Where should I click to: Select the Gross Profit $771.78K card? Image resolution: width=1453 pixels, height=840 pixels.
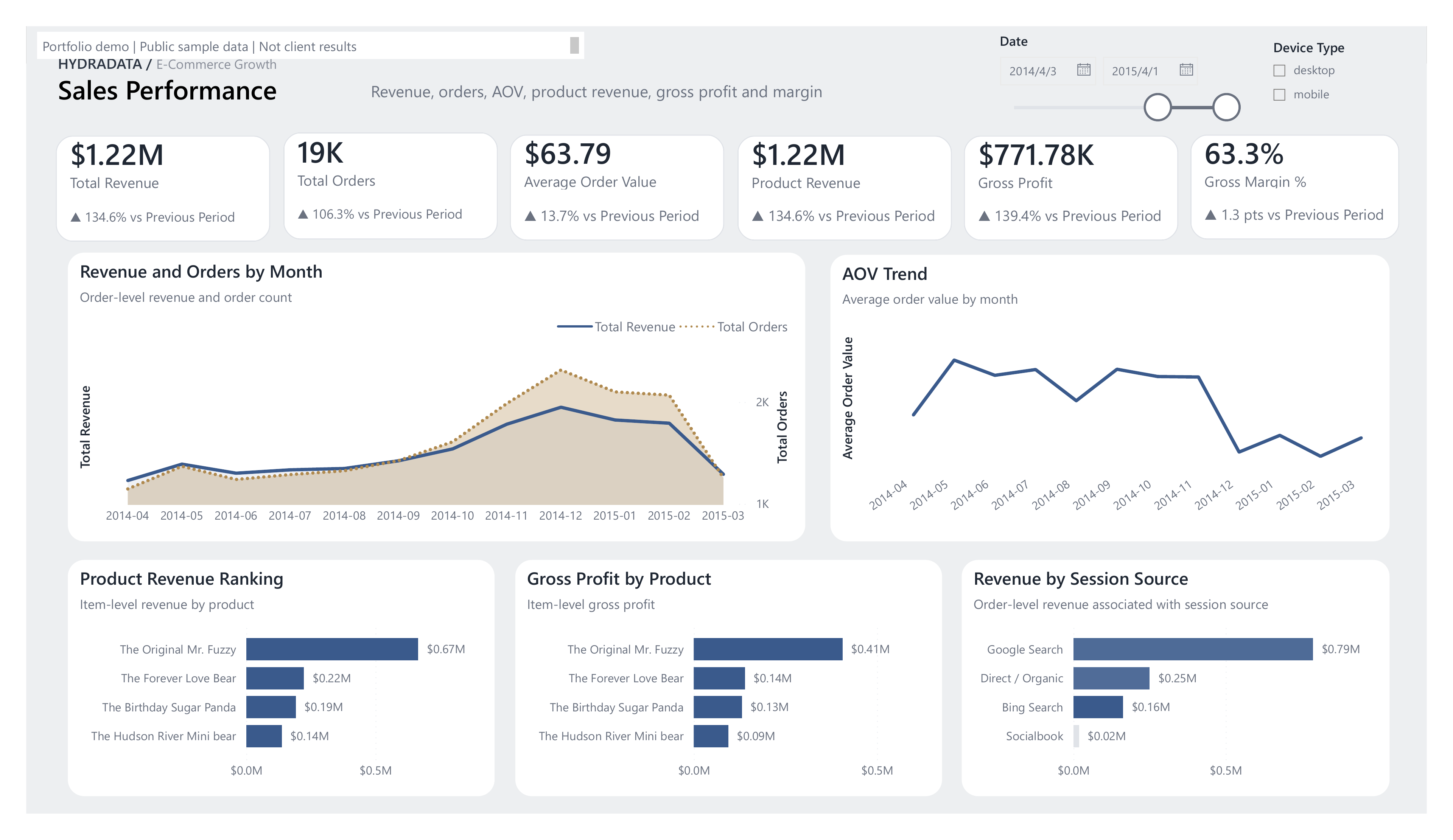click(x=1071, y=188)
